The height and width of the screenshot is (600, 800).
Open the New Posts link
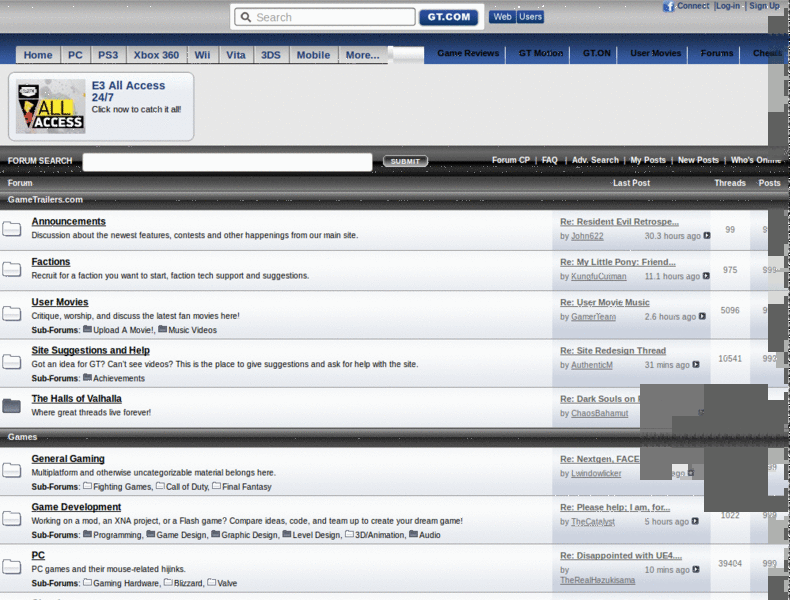(x=698, y=160)
